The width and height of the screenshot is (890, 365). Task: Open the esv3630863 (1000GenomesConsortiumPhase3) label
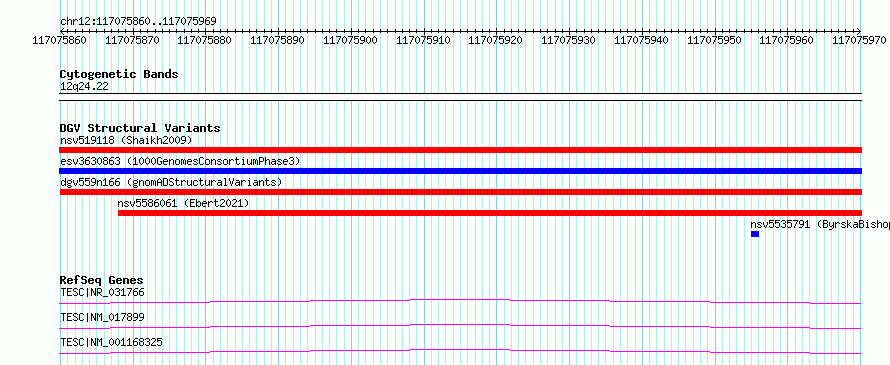pos(180,161)
